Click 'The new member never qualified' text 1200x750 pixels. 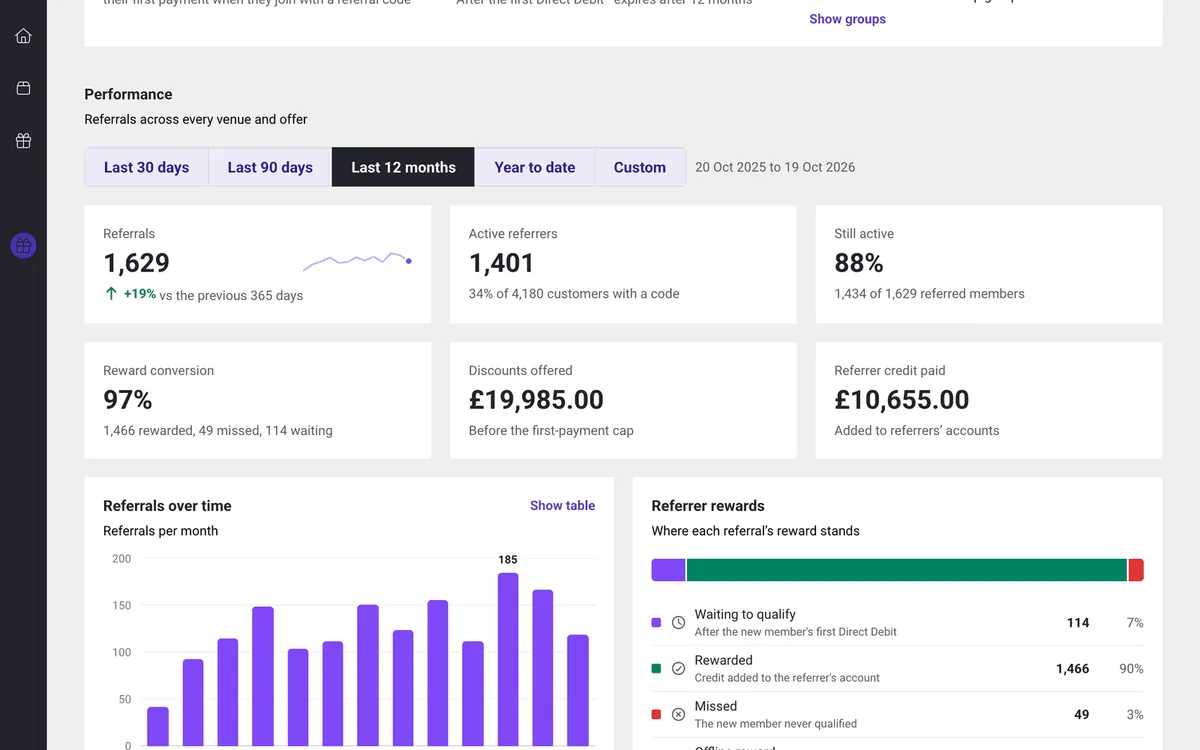(x=776, y=724)
